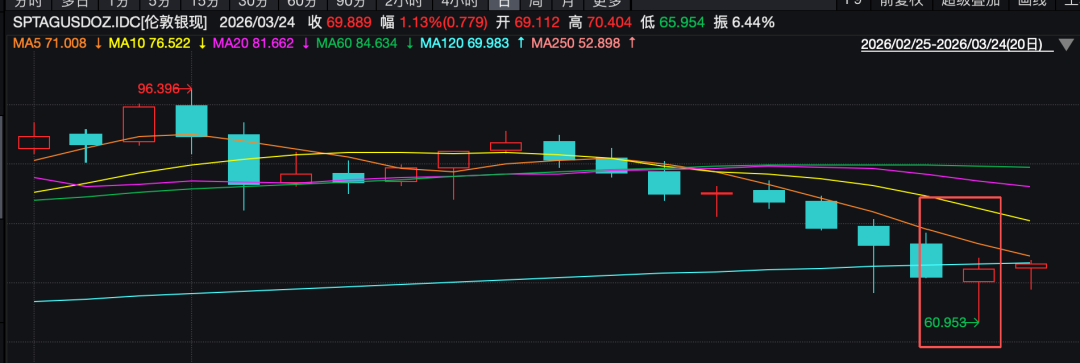1080x363 pixels.
Task: Click the opening price 69.112
Action: pyautogui.click(x=537, y=22)
